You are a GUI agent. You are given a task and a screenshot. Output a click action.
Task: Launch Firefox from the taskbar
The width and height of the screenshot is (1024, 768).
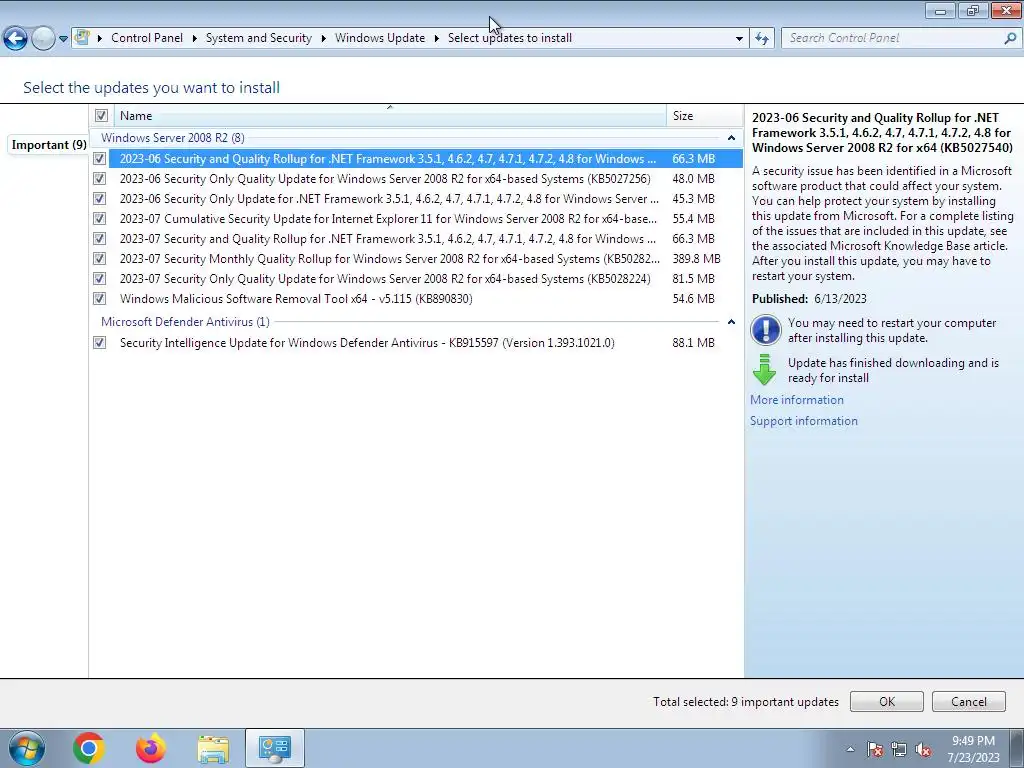point(151,748)
